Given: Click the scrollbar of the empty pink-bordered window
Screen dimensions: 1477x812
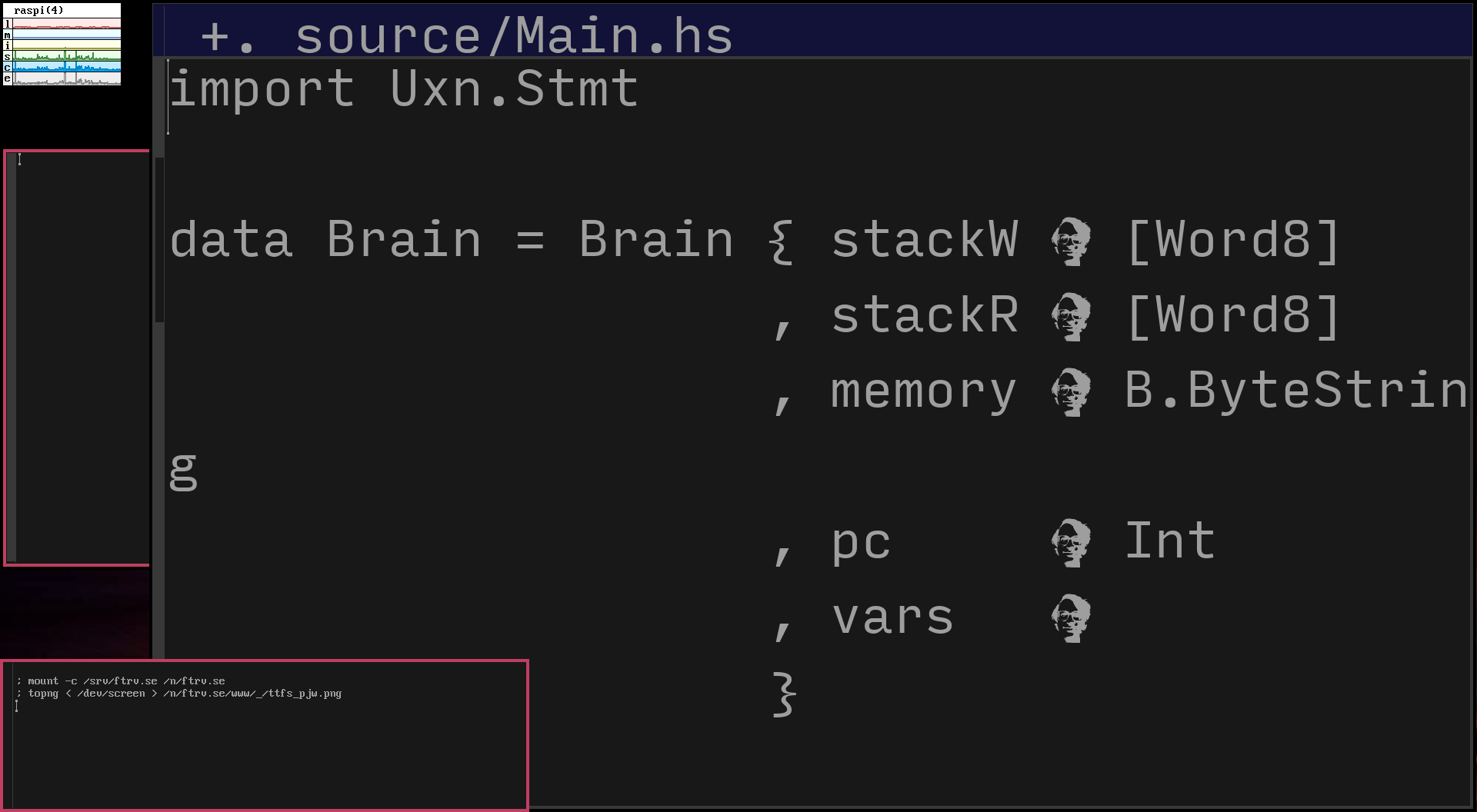Looking at the screenshot, I should (11, 358).
